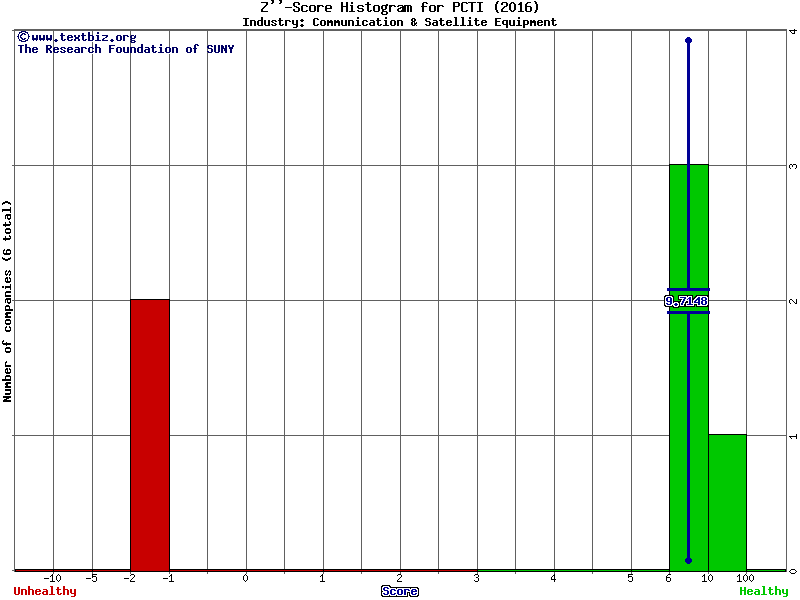Viewport: 800px width, 600px height.
Task: Click the green 'Healthy' label
Action: (763, 591)
